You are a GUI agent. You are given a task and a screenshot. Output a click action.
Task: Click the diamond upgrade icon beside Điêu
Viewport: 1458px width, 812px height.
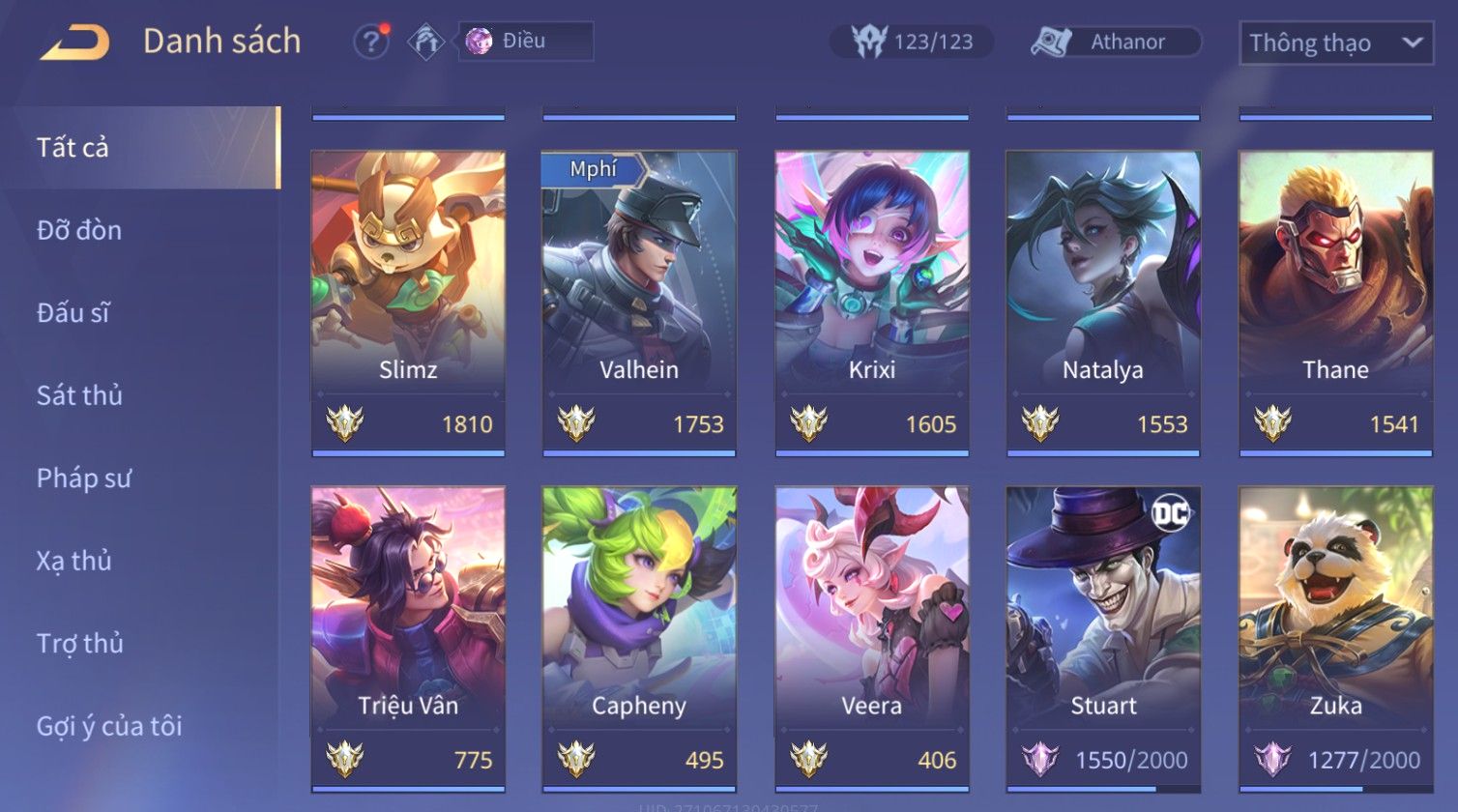click(425, 42)
